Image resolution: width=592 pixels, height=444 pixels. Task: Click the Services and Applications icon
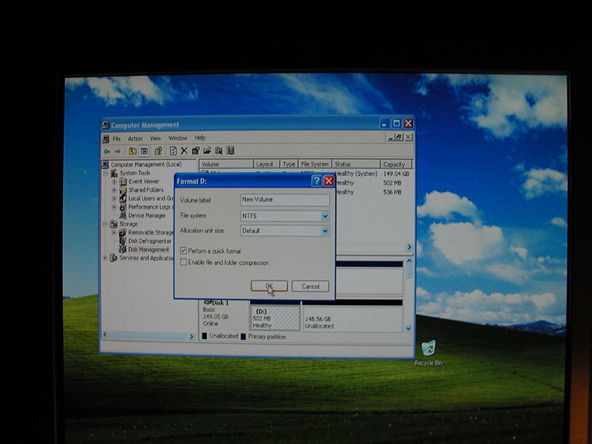[114, 258]
